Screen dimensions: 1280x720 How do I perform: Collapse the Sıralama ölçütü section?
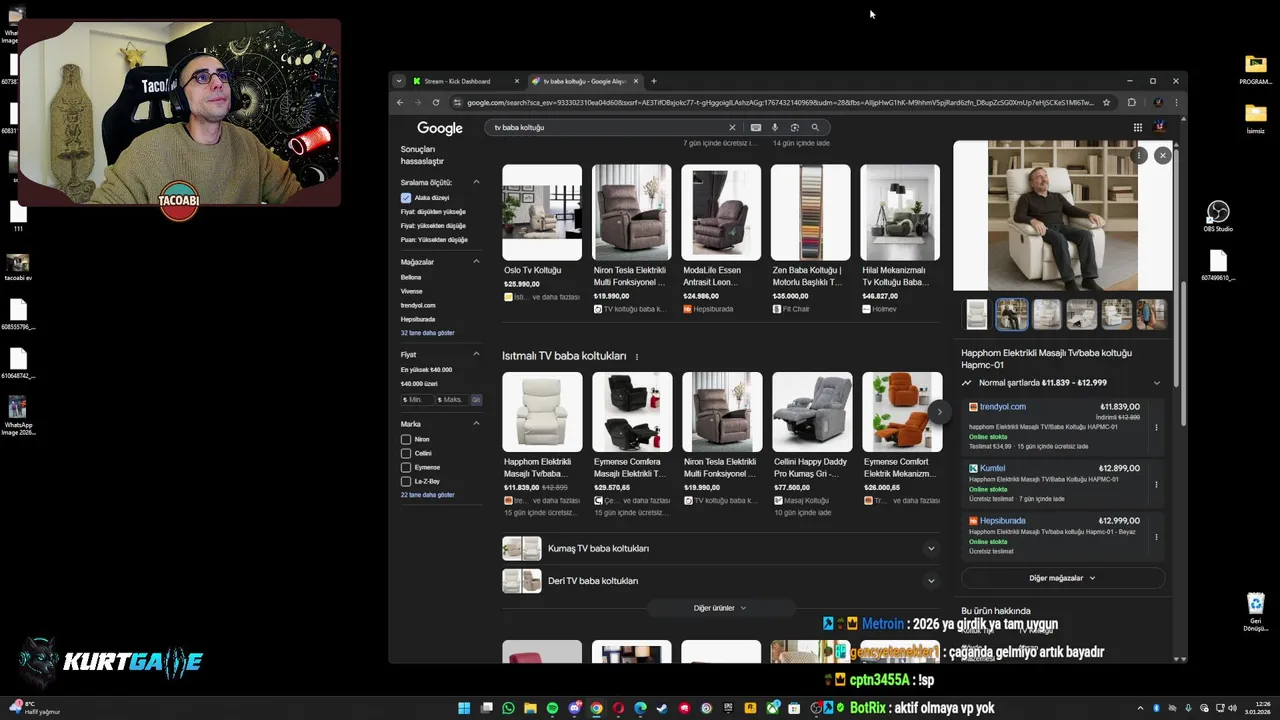click(x=476, y=182)
